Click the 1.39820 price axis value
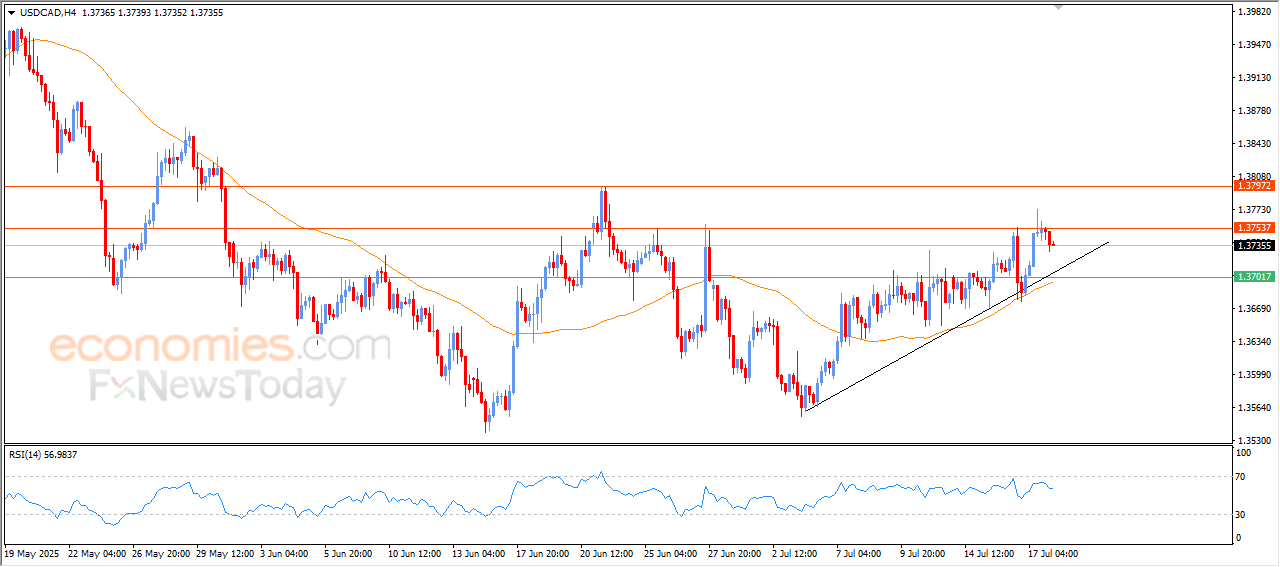Image resolution: width=1280 pixels, height=567 pixels. tap(1253, 12)
